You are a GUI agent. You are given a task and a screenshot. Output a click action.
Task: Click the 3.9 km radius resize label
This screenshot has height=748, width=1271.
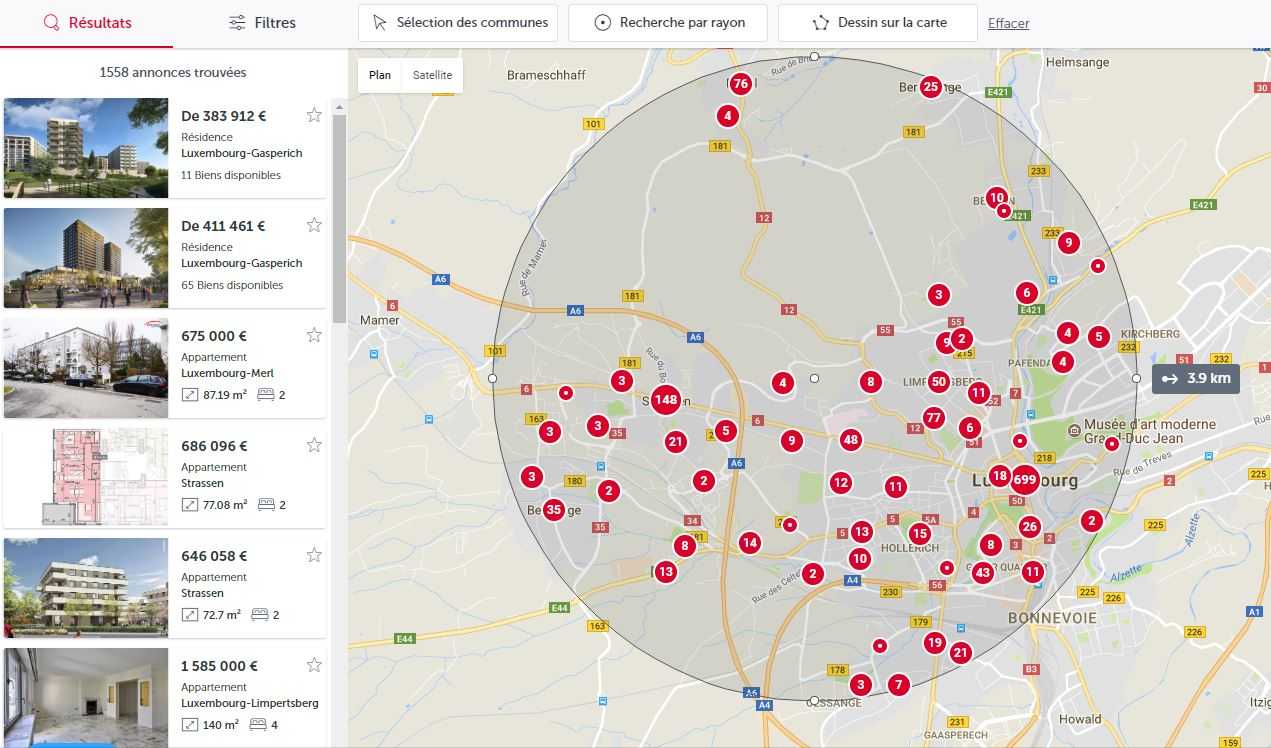point(1196,379)
